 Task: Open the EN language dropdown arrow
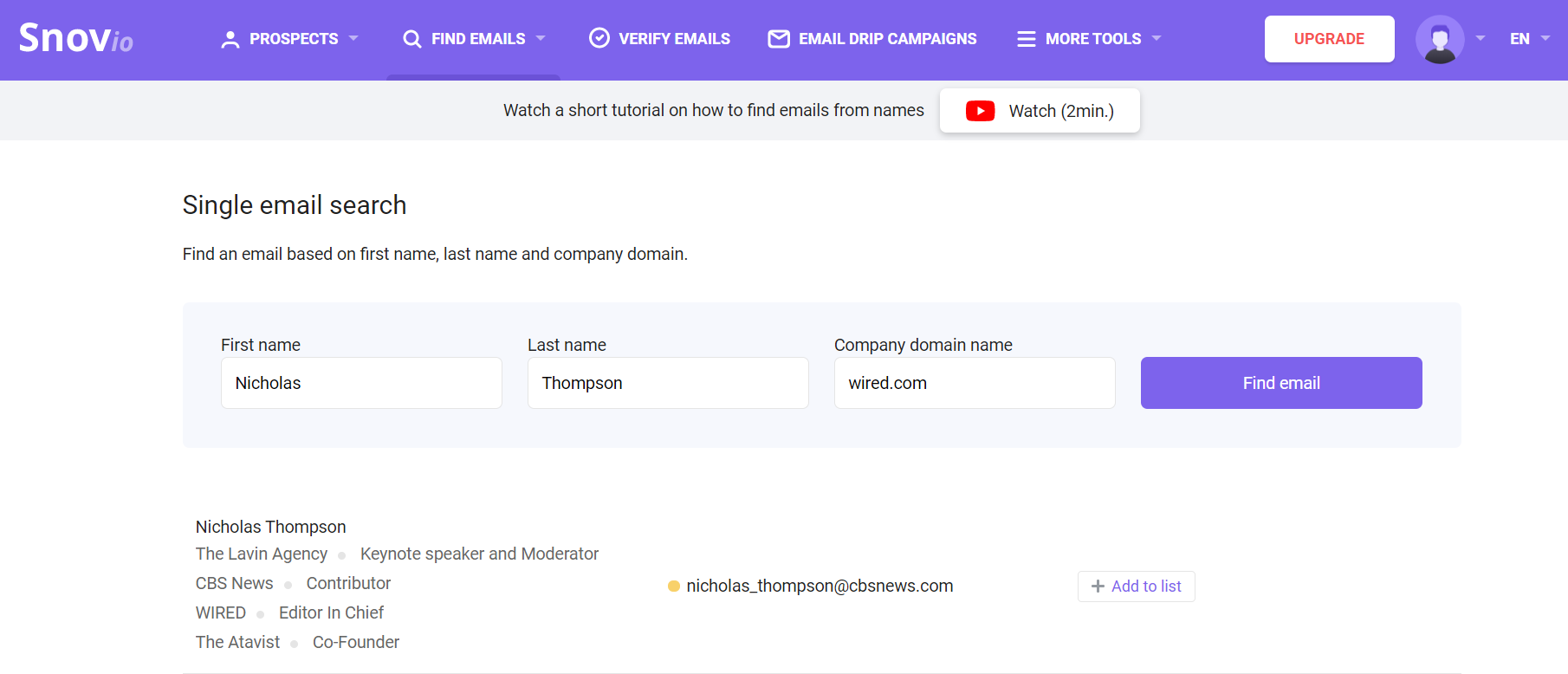1545,38
